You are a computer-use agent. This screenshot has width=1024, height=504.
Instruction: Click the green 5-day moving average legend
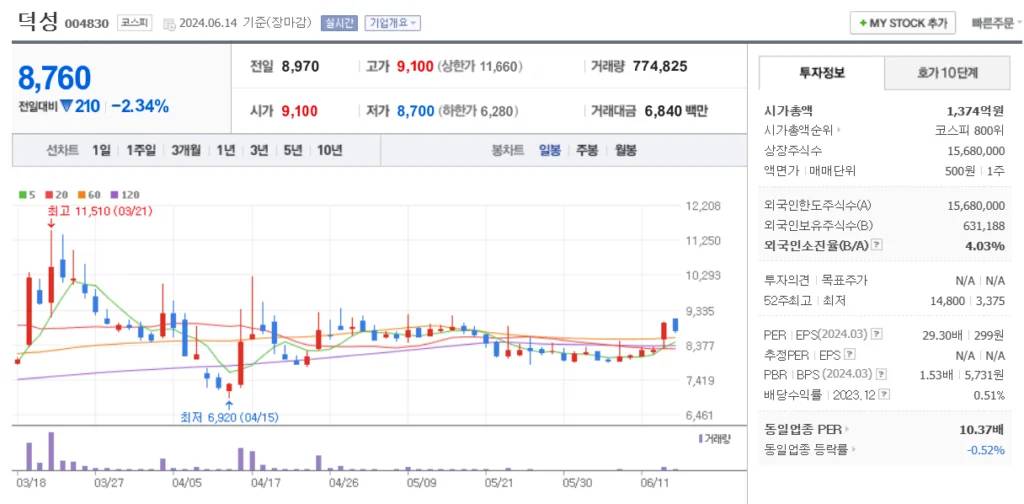(27, 195)
